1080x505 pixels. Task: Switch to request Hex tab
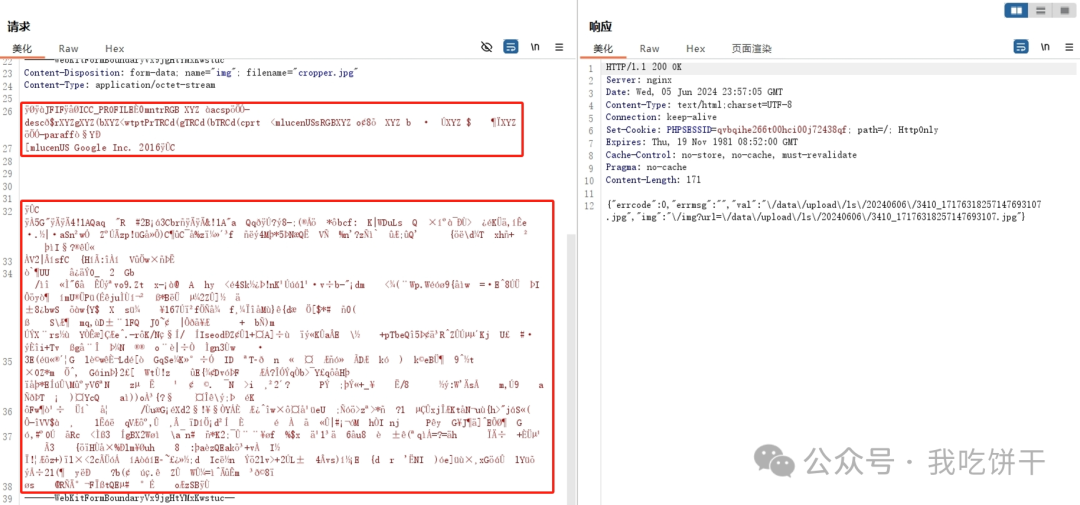coord(114,49)
